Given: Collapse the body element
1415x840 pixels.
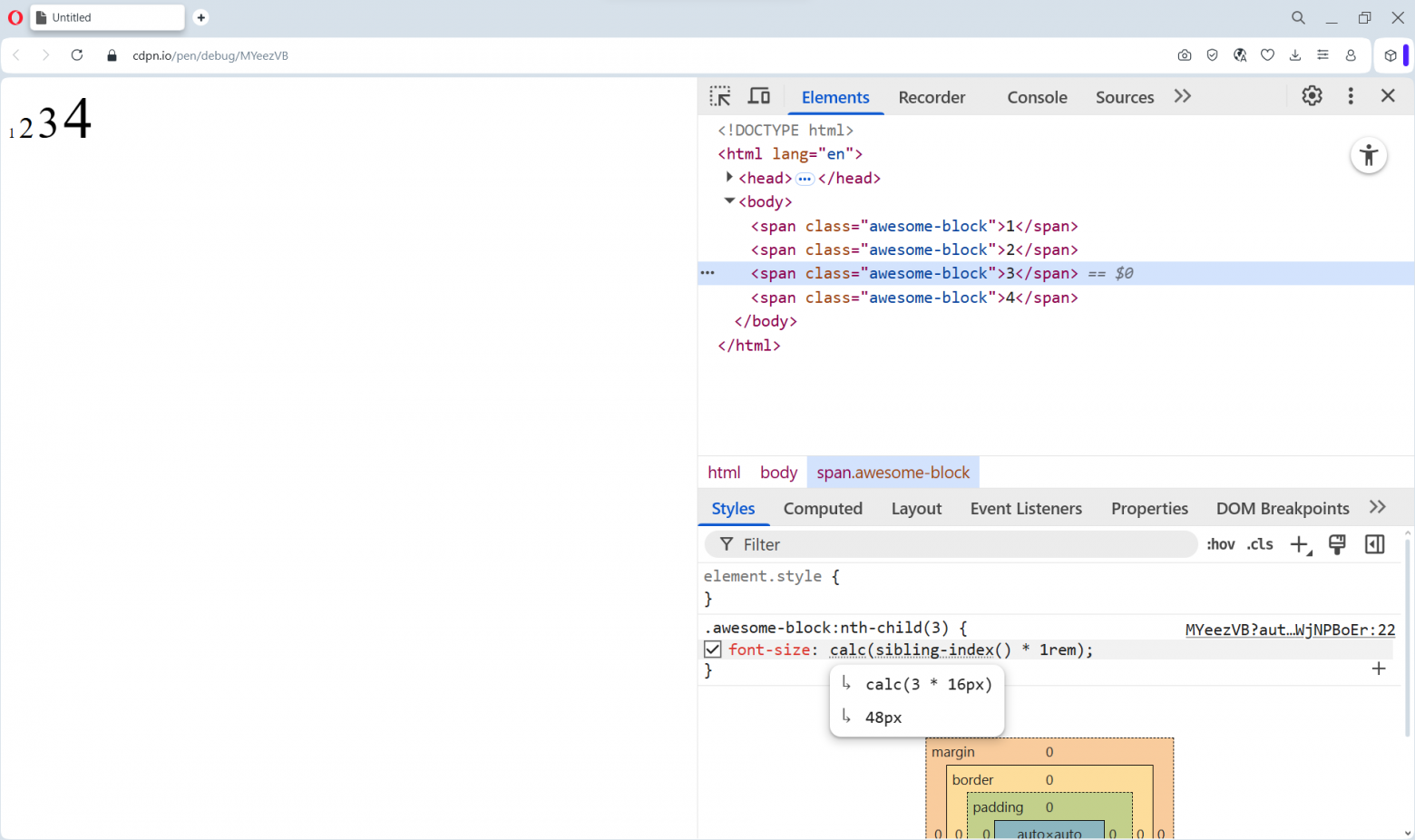Looking at the screenshot, I should 729,201.
